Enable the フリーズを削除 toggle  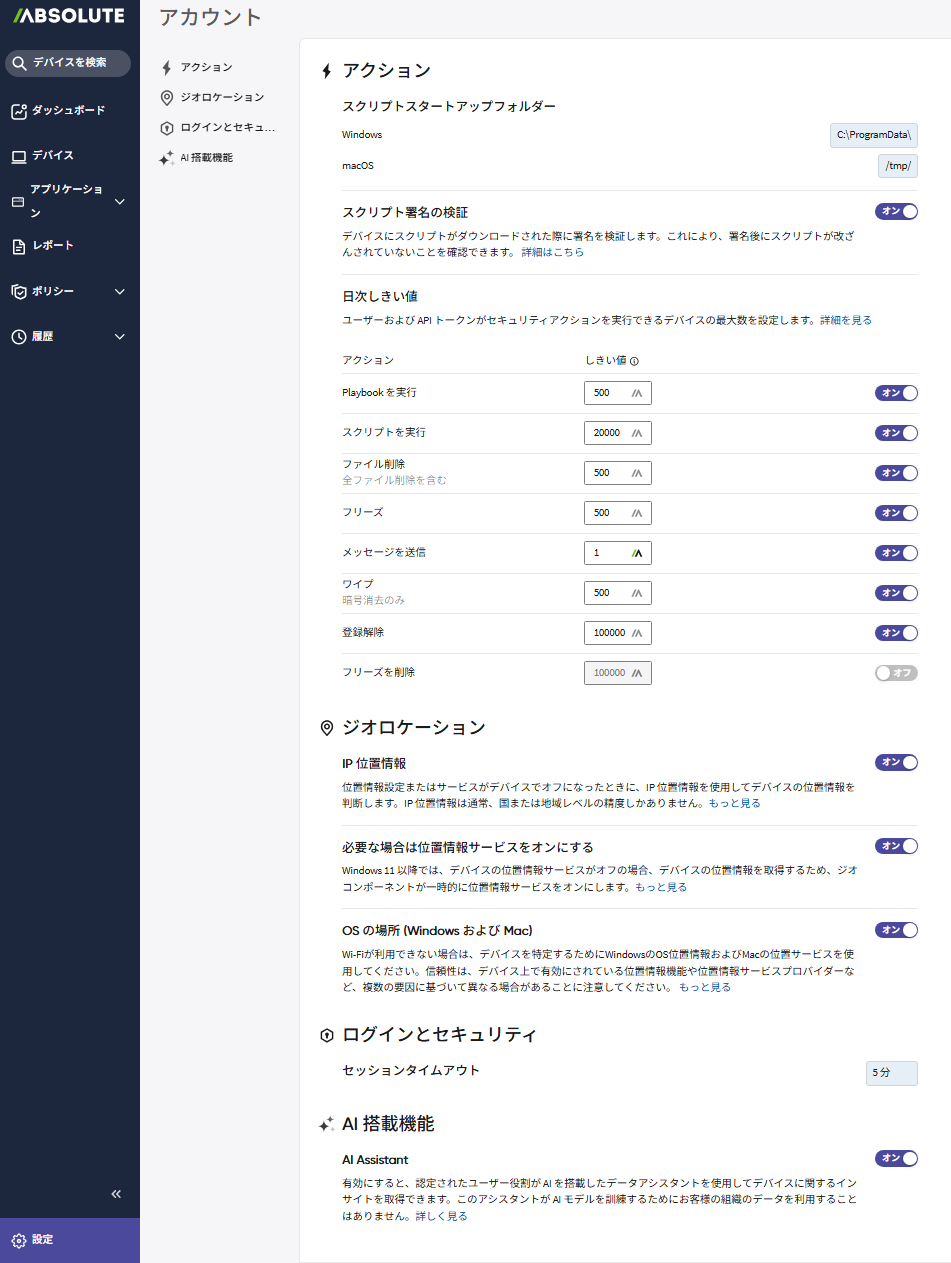click(x=896, y=673)
